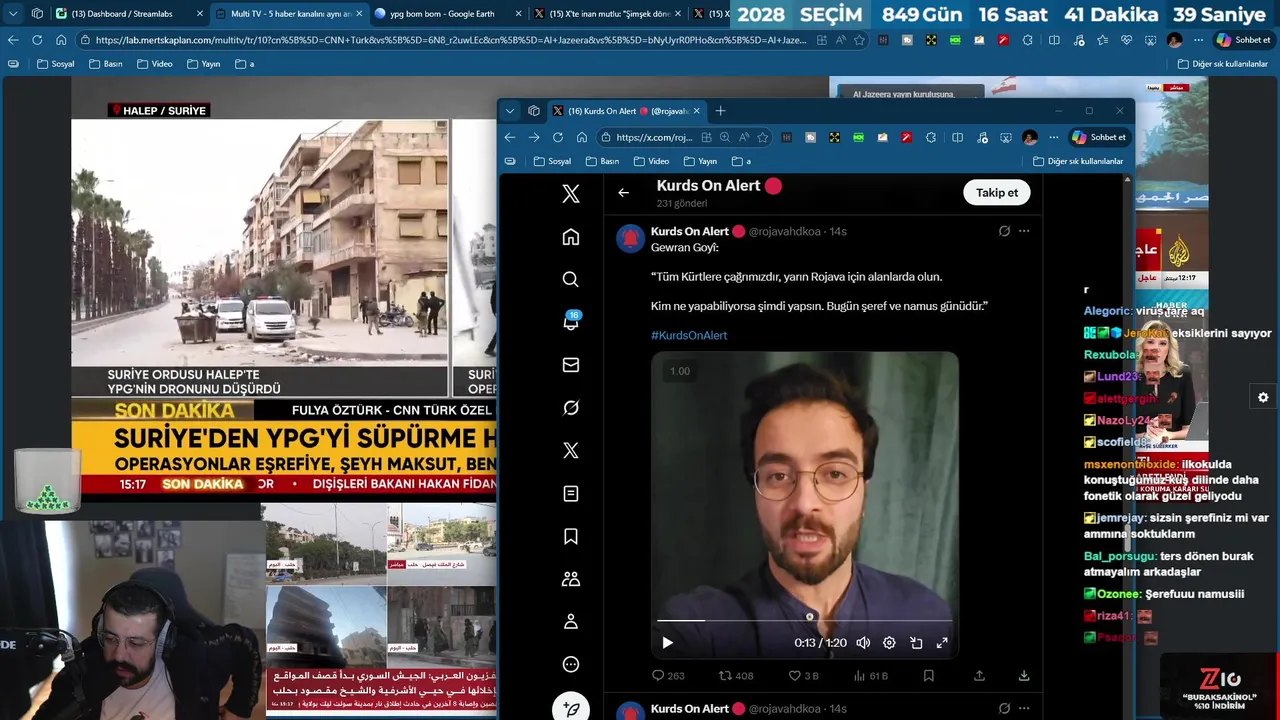
Task: Open Yayın bookmarks folder in the back window
Action: (203, 64)
